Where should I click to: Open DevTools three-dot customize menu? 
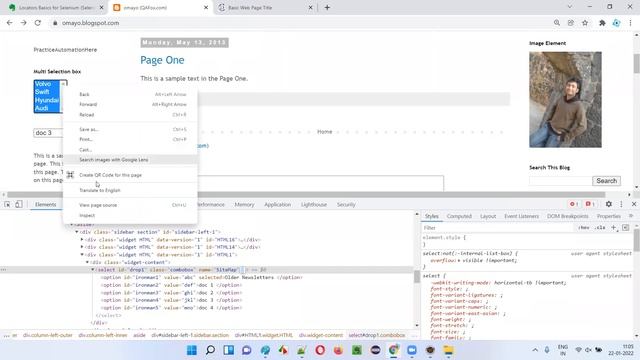click(621, 204)
